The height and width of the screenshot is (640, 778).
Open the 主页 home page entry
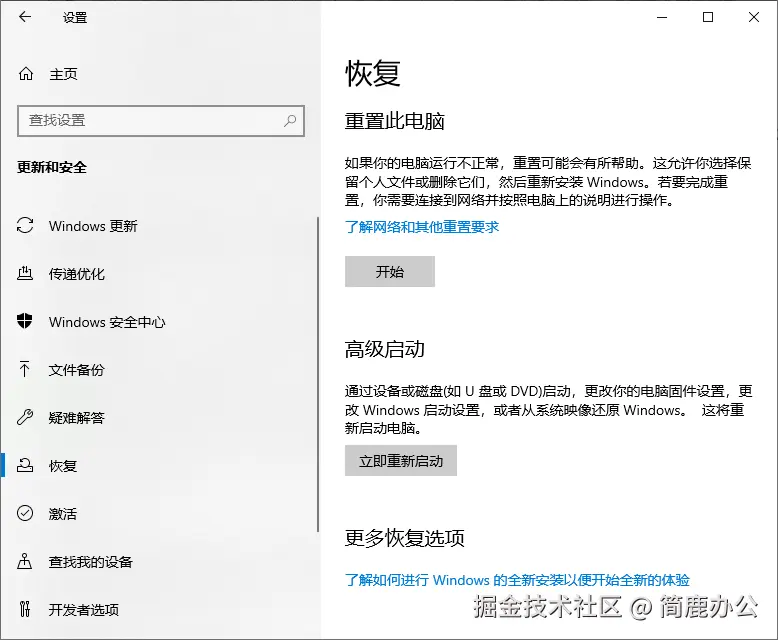pyautogui.click(x=63, y=74)
